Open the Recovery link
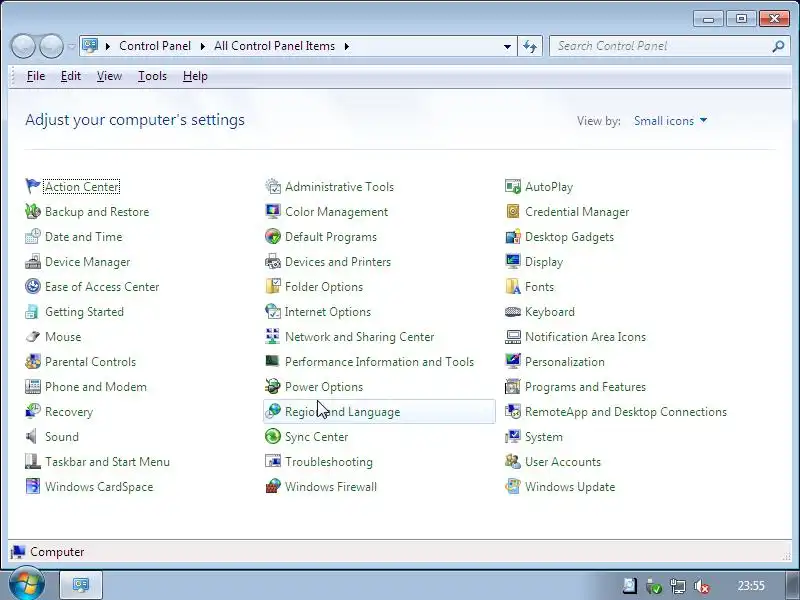 (x=69, y=412)
